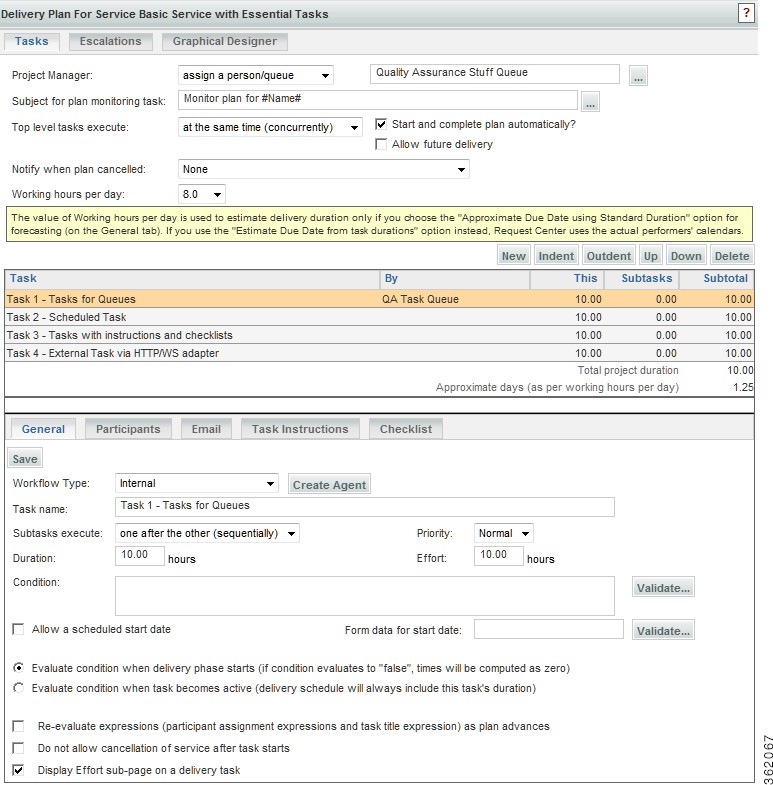Image resolution: width=773 pixels, height=785 pixels.
Task: Click Approximate days value 1.25
Action: [x=743, y=387]
